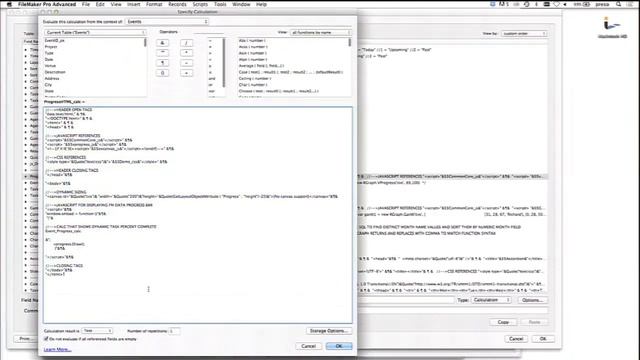Follow the Learn More... link
This screenshot has height=360, width=640.
[58, 349]
